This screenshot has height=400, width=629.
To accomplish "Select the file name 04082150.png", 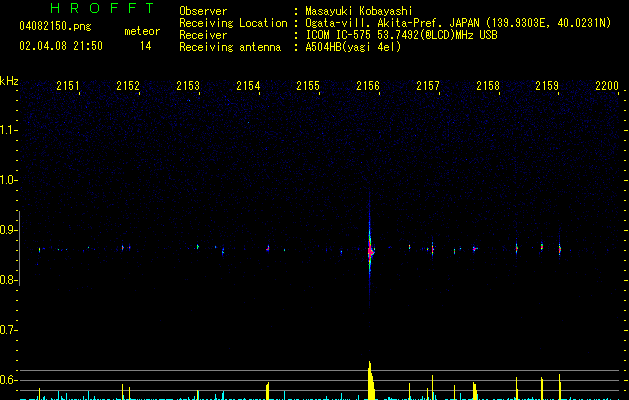I will click(x=55, y=27).
